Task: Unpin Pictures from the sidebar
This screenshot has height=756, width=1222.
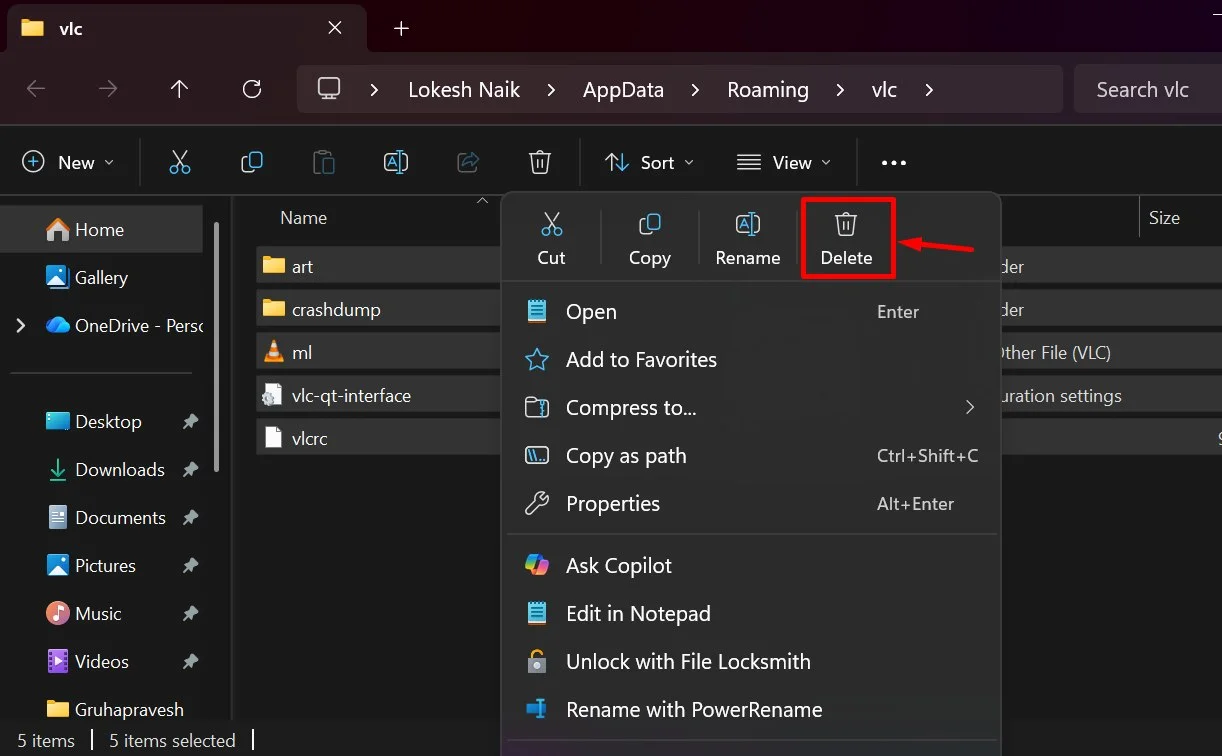Action: coord(190,566)
